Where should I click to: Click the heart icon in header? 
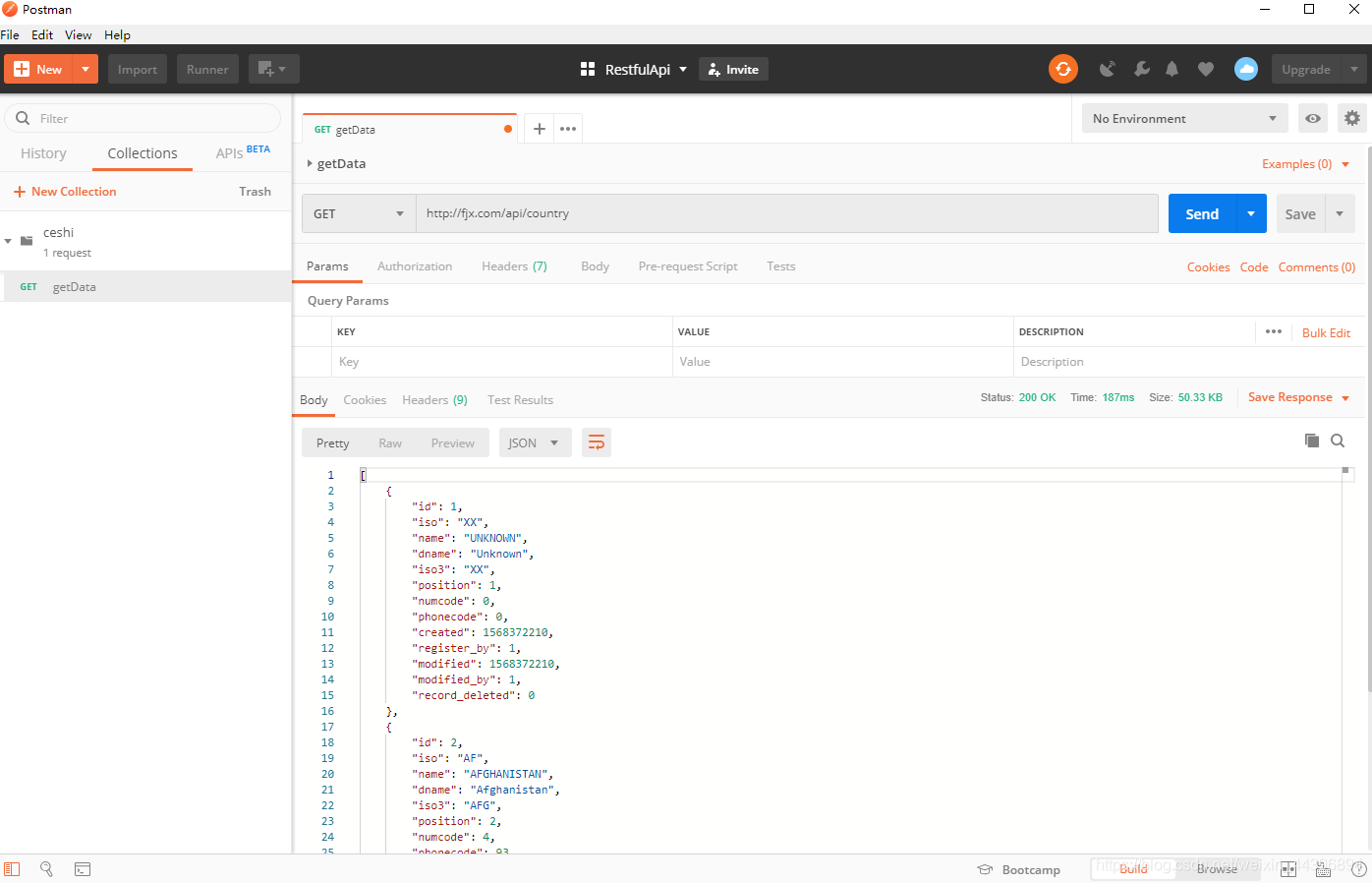[x=1206, y=69]
